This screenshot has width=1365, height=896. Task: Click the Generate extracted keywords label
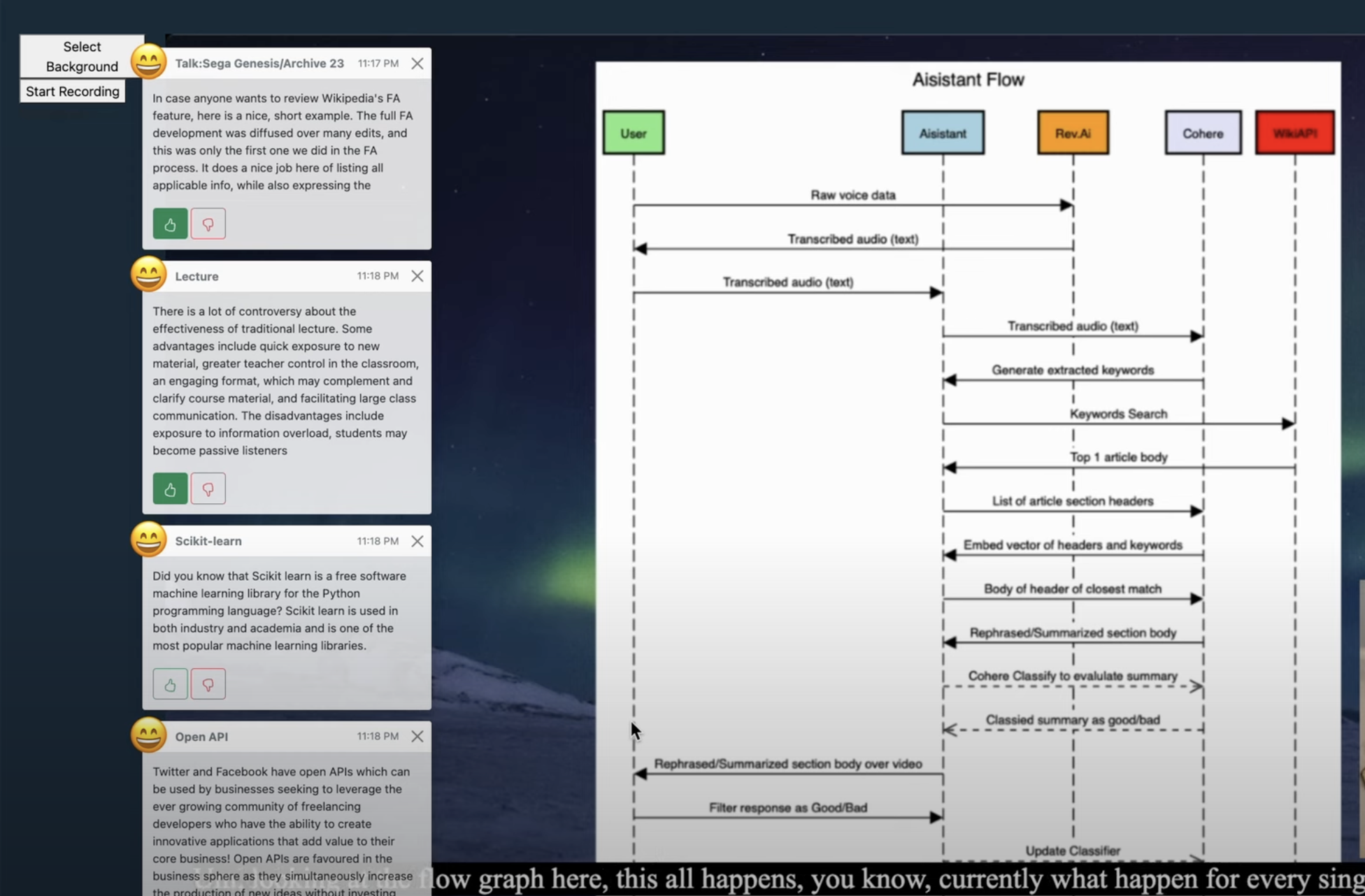[1073, 370]
